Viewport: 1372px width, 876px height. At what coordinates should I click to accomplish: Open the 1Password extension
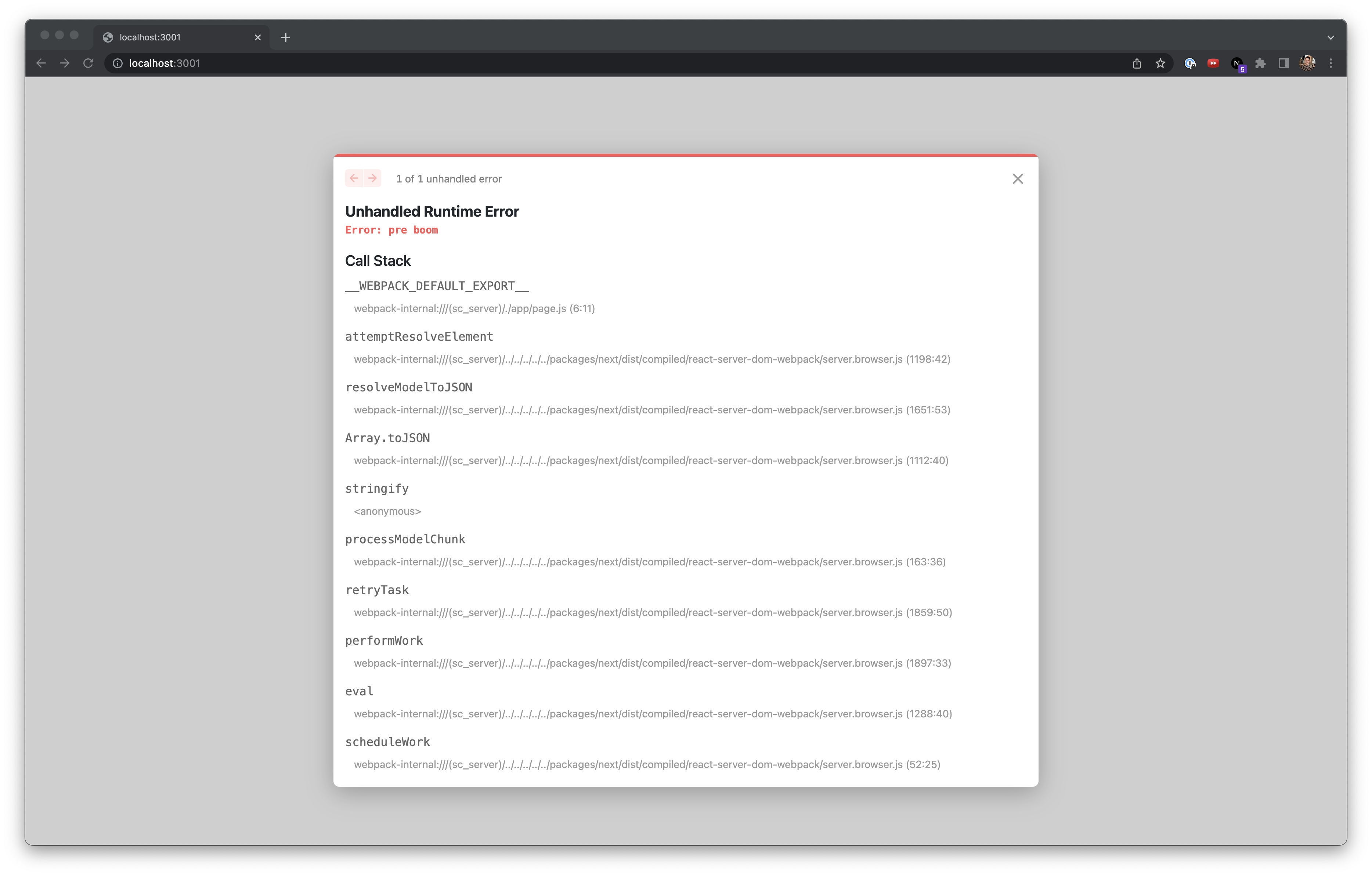click(x=1190, y=63)
